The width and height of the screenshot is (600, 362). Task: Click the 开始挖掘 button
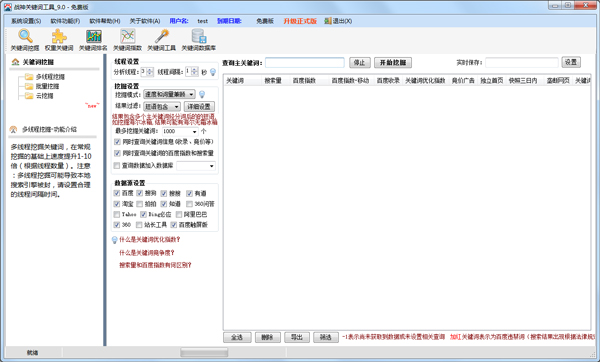tap(393, 63)
